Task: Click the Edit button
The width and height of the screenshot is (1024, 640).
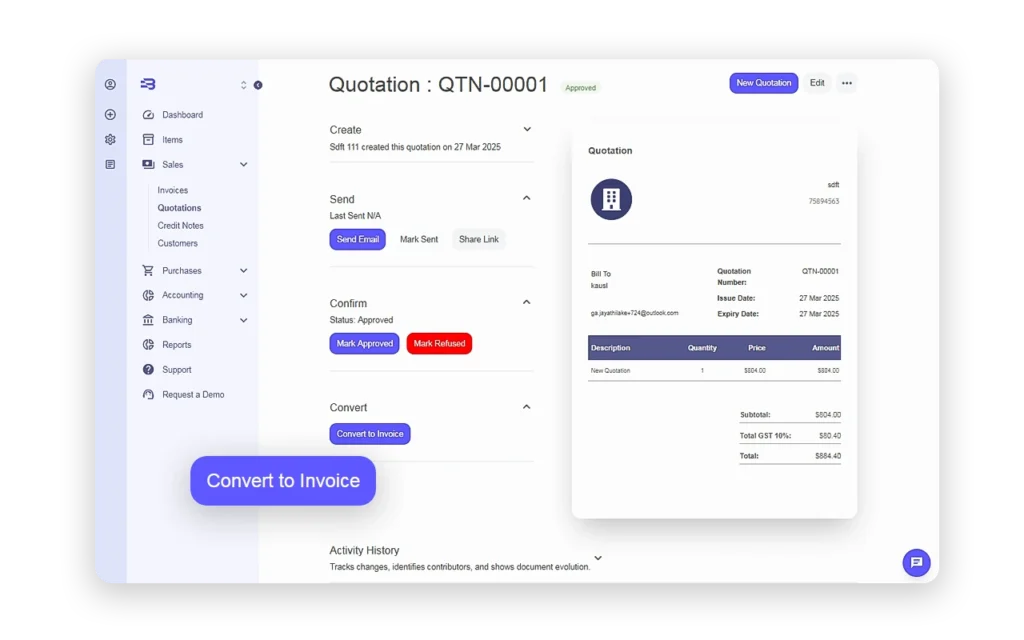Action: click(817, 83)
